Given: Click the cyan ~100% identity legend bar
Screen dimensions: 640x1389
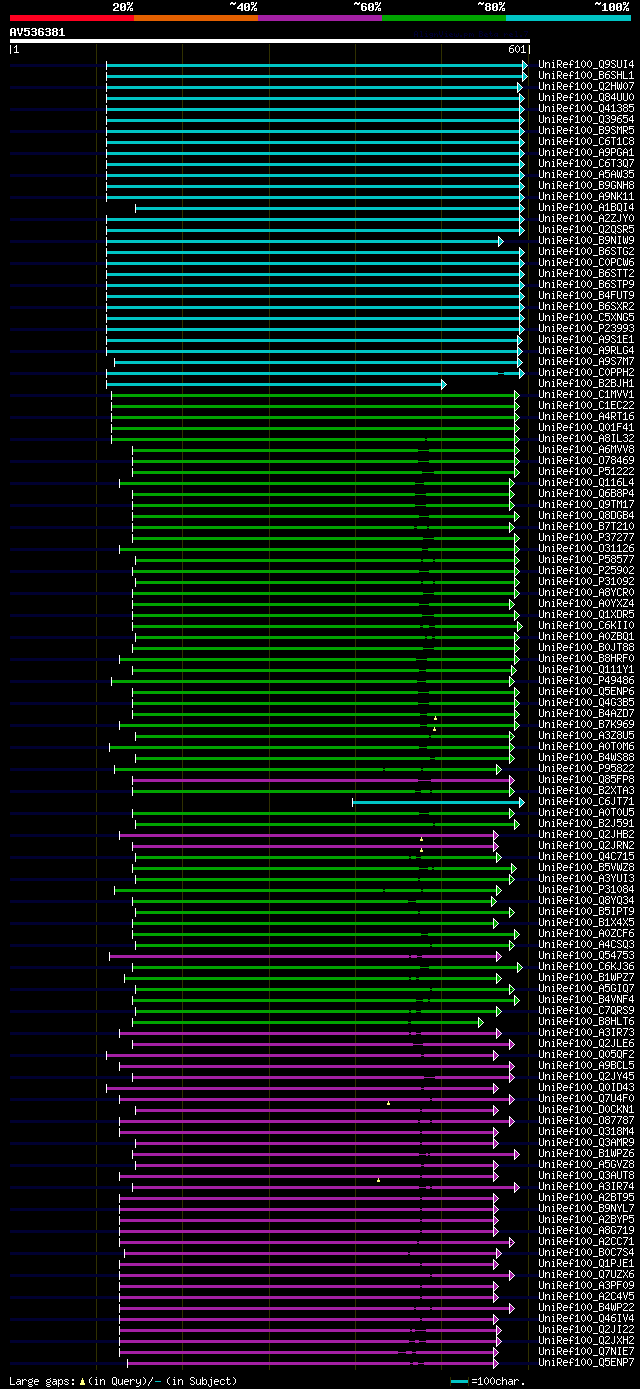Looking at the screenshot, I should [568, 18].
